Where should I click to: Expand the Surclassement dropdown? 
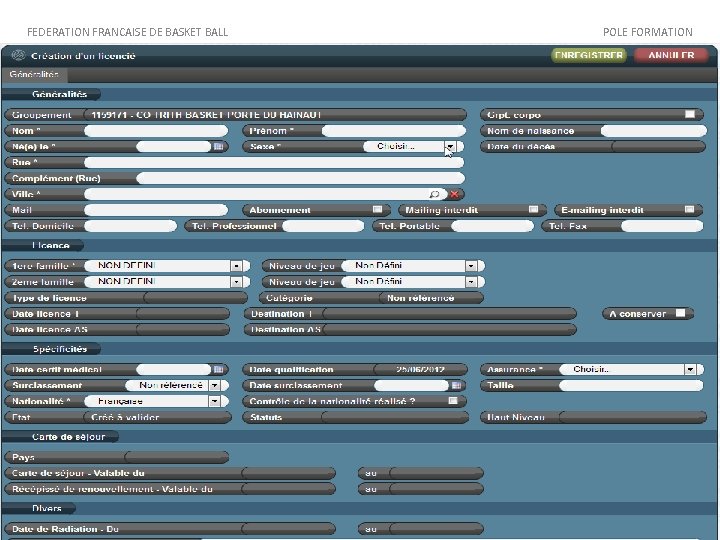(214, 385)
